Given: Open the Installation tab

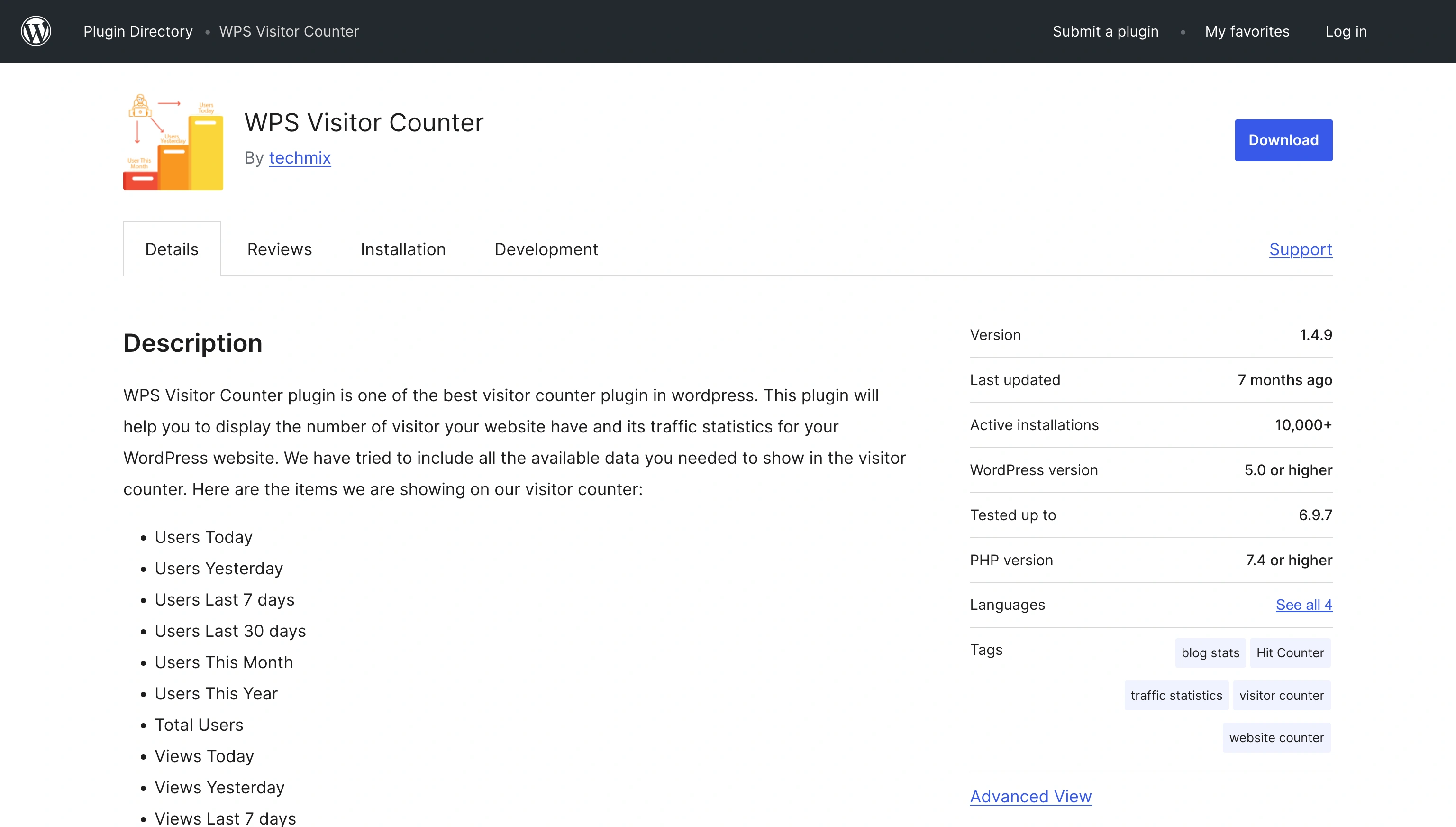Looking at the screenshot, I should pos(403,249).
